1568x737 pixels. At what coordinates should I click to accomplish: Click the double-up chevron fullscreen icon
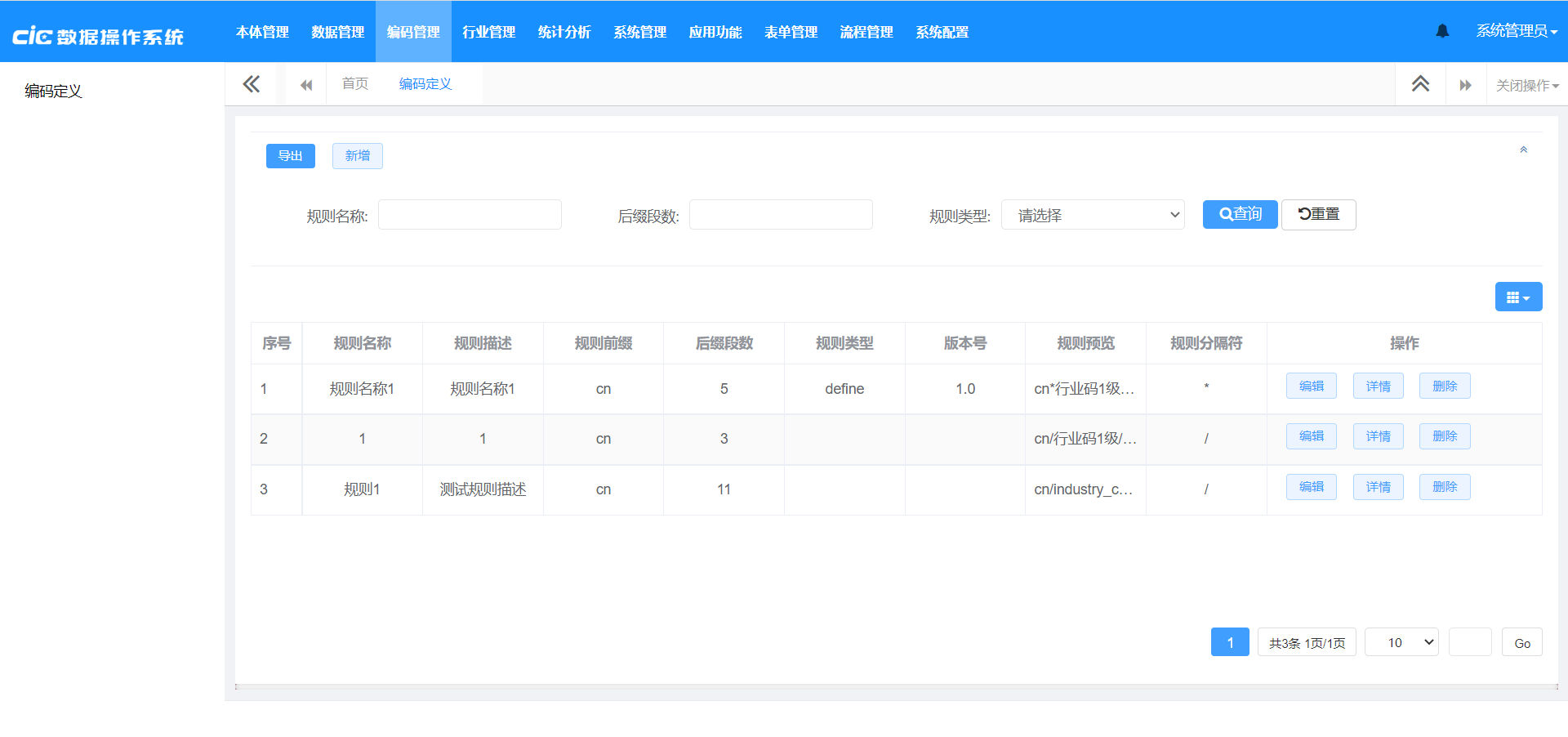(1420, 84)
